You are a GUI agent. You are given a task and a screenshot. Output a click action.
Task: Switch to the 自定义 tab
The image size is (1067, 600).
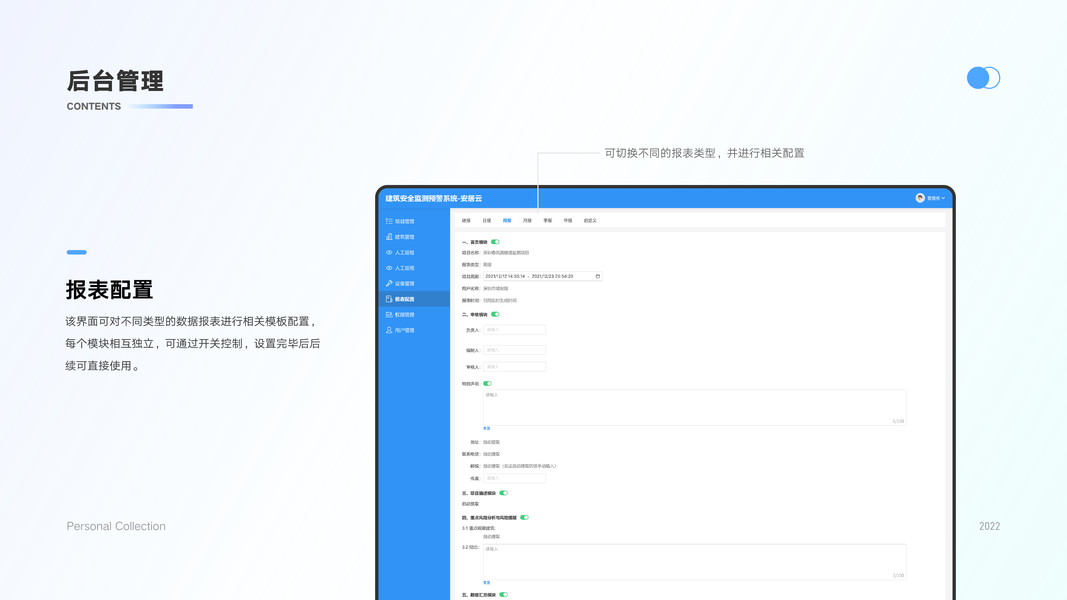point(590,220)
